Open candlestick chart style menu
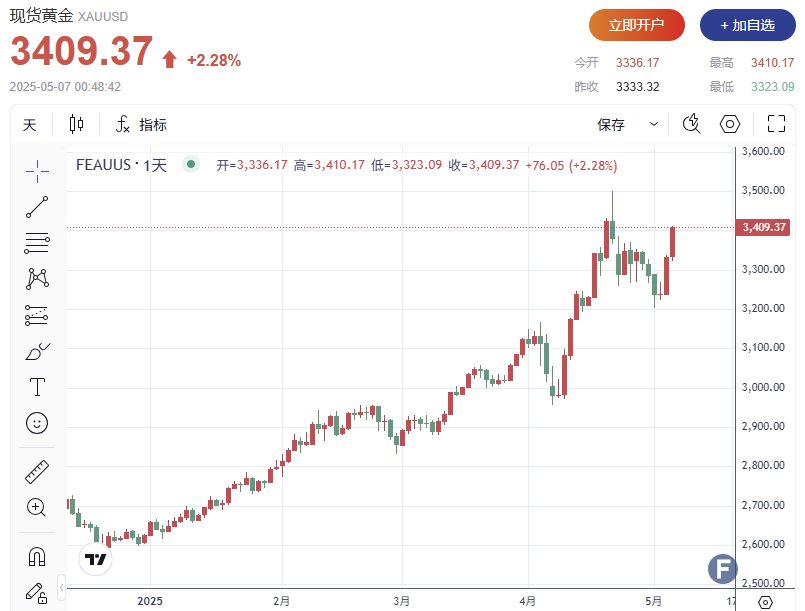 (x=77, y=125)
